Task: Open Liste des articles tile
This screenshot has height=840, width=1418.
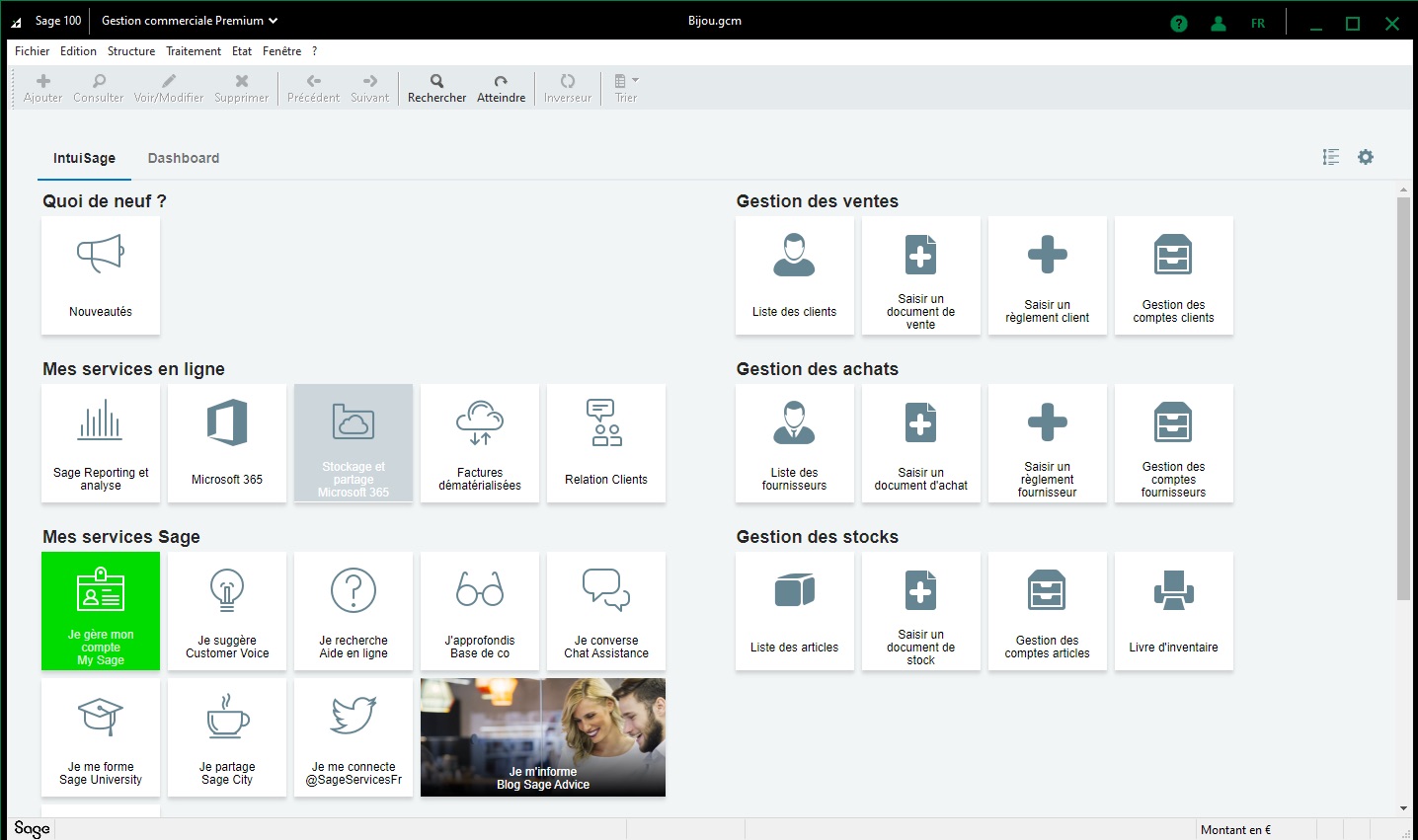Action: [x=794, y=611]
